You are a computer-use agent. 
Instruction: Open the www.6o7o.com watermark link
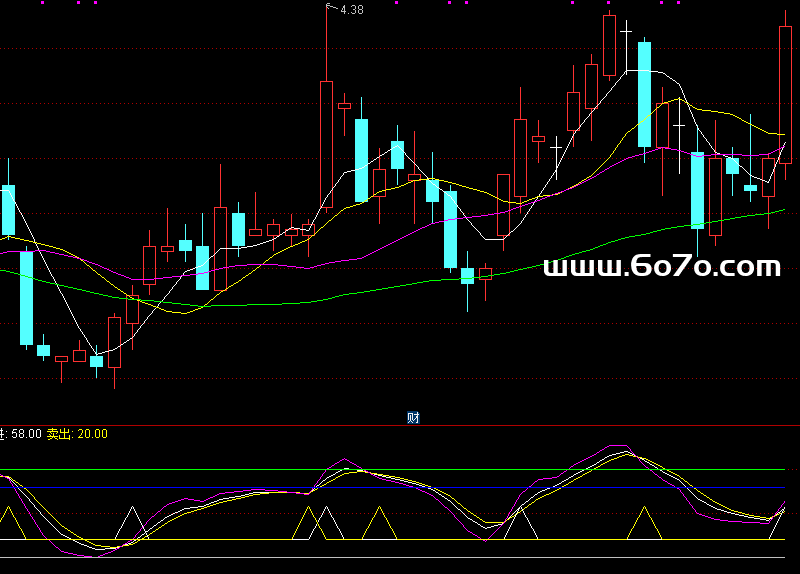click(662, 266)
